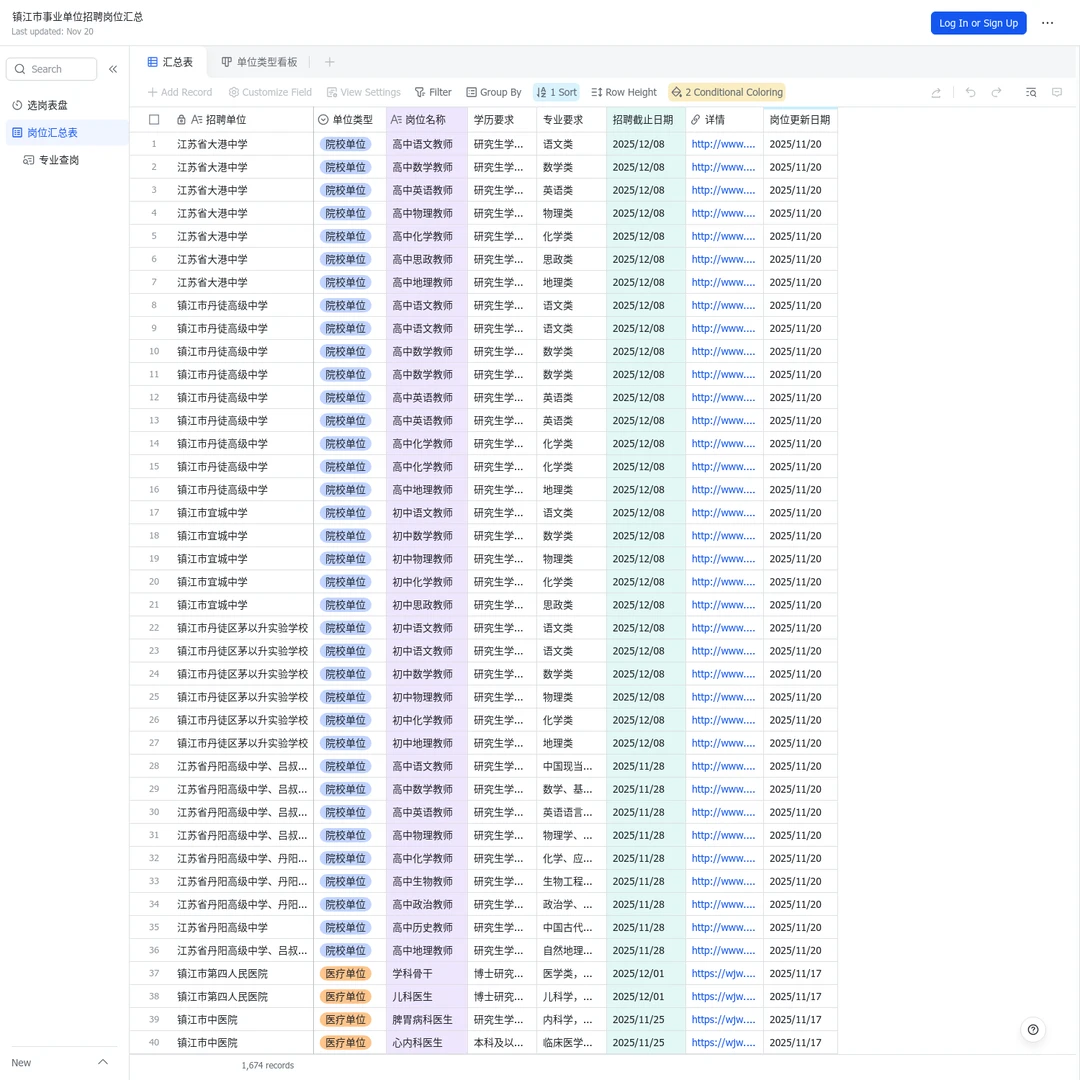Viewport: 1080px width, 1080px height.
Task: Click the 岗位更新日期 column header
Action: click(800, 120)
